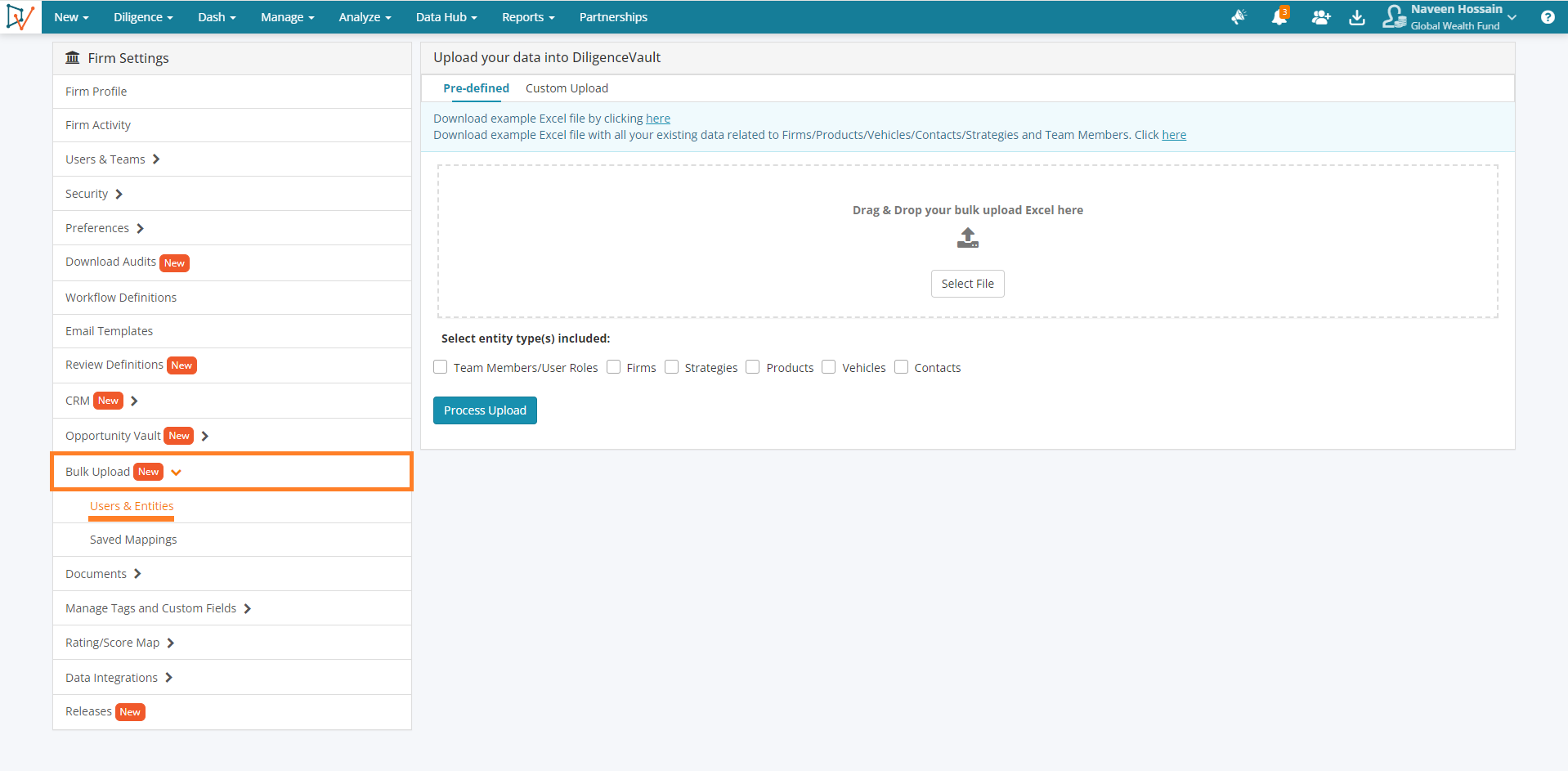Click the New badge beside Releases
Image resolution: width=1568 pixels, height=771 pixels.
pyautogui.click(x=130, y=712)
